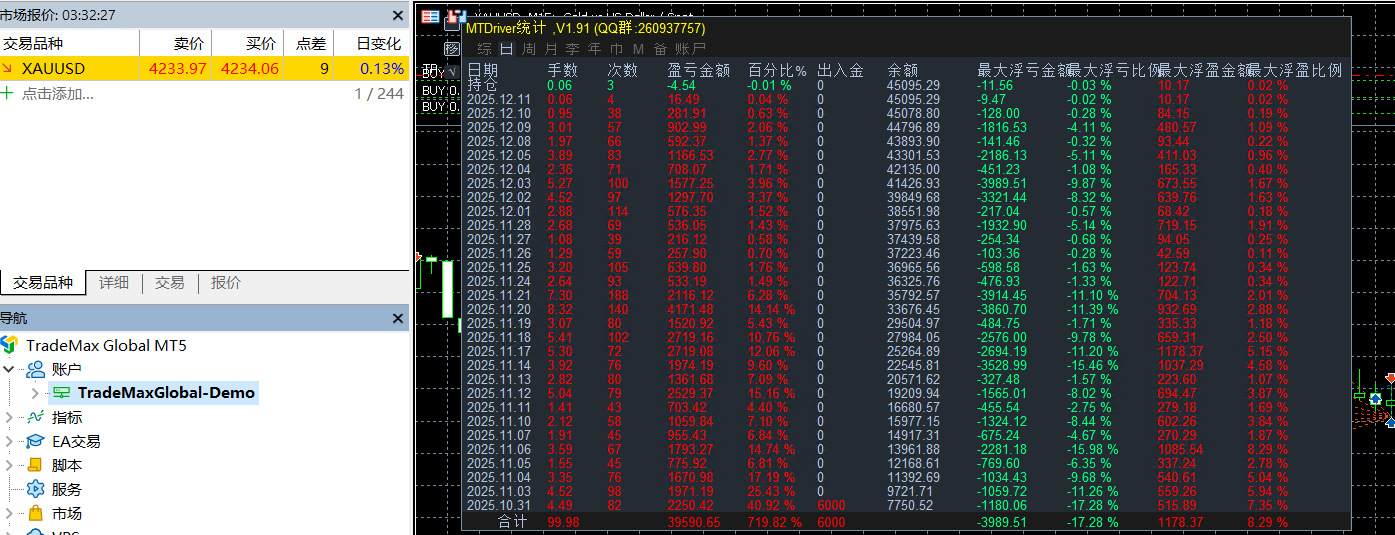Switch to the 交易品种 tab

(x=43, y=283)
